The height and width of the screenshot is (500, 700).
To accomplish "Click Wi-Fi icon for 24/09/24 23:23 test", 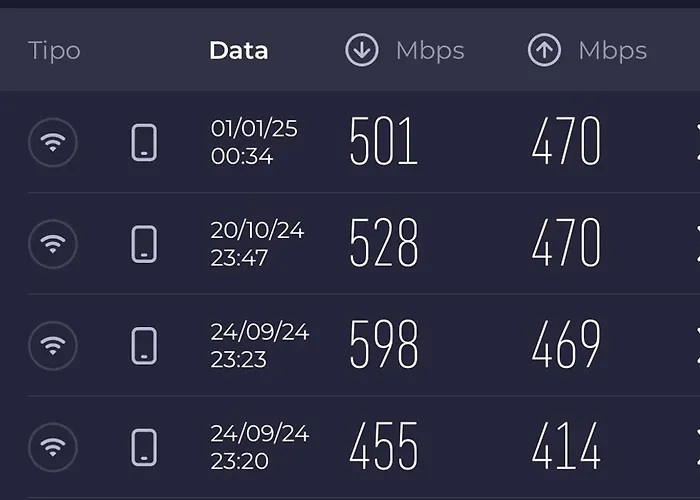I will 53,346.
